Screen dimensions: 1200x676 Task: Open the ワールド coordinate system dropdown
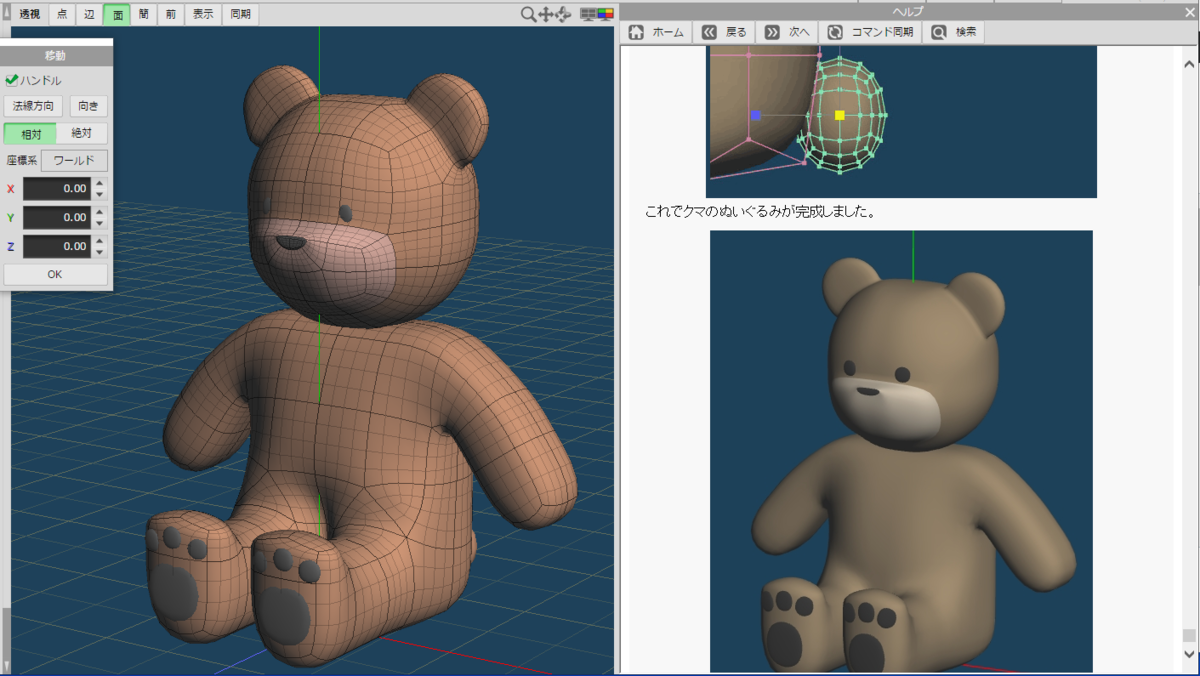coord(74,160)
